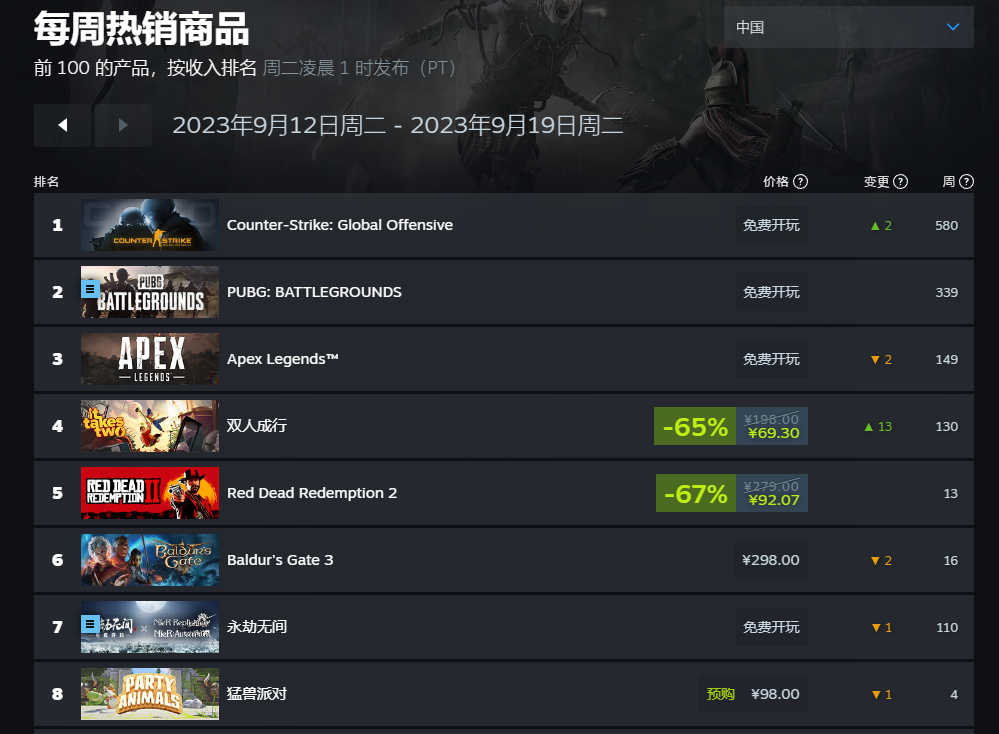Click the help icon beside 周 column
The height and width of the screenshot is (734, 999).
[x=967, y=182]
